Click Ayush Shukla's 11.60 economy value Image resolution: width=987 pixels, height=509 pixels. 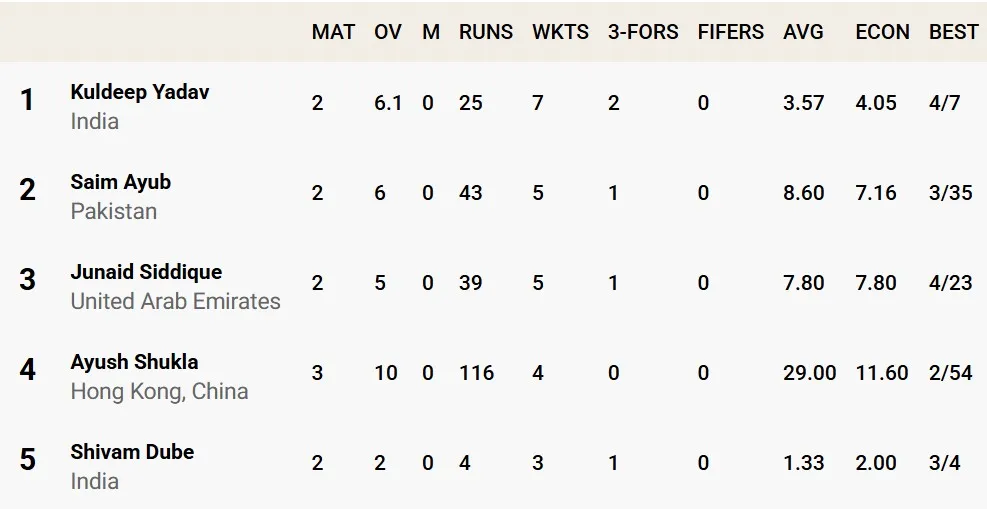click(x=881, y=373)
